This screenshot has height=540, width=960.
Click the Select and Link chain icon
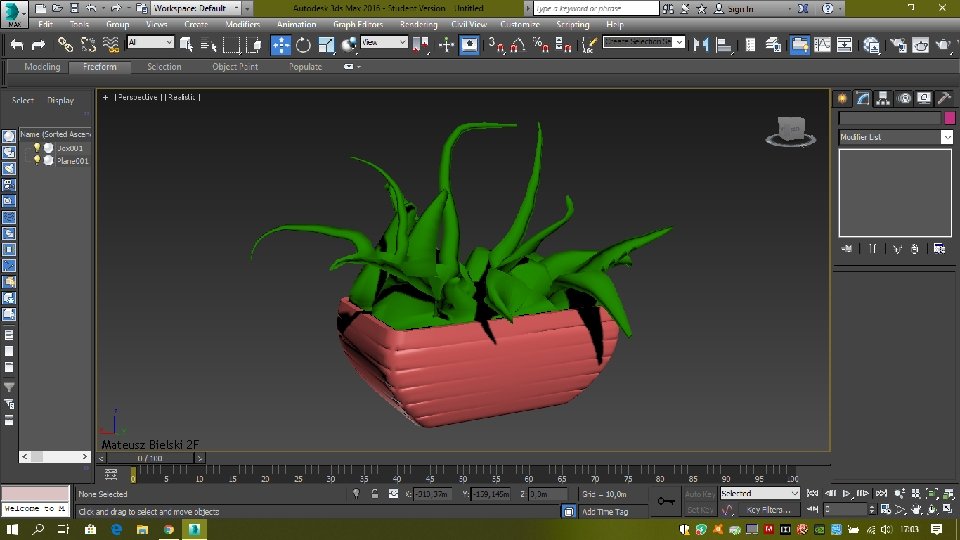(x=65, y=45)
